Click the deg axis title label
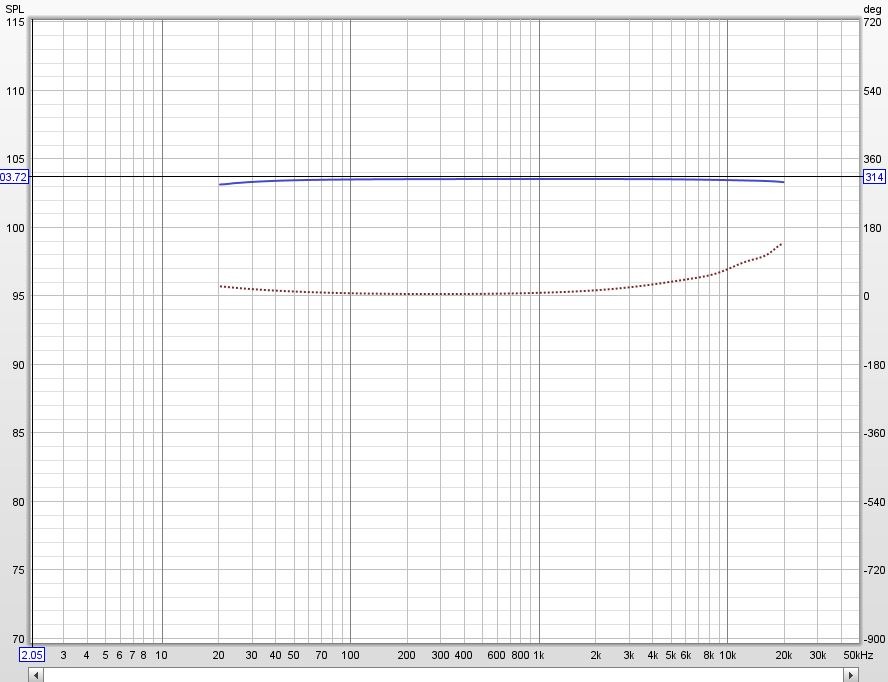Image resolution: width=888 pixels, height=682 pixels. click(872, 8)
